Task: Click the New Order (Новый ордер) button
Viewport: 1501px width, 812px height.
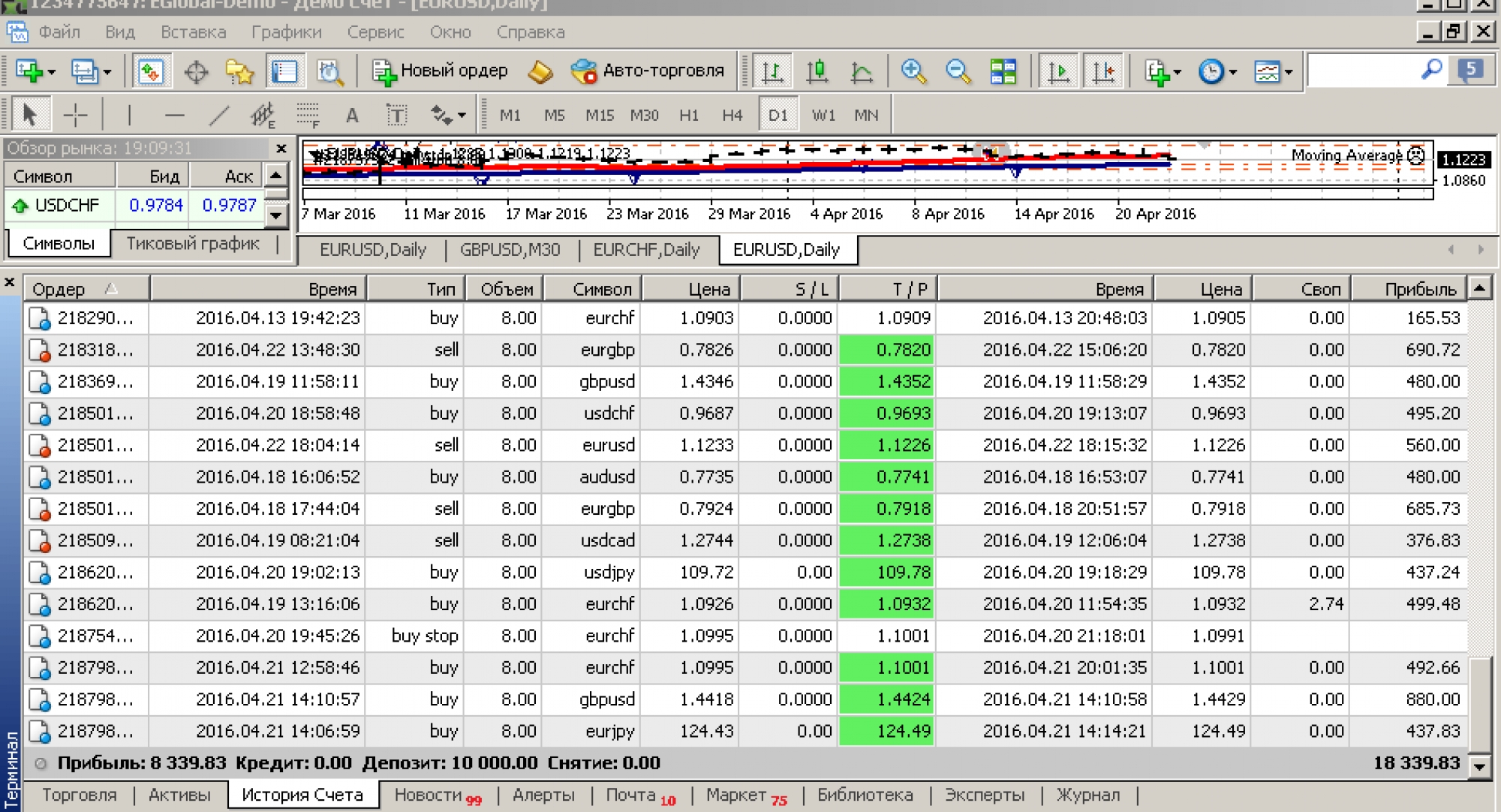Action: 441,71
